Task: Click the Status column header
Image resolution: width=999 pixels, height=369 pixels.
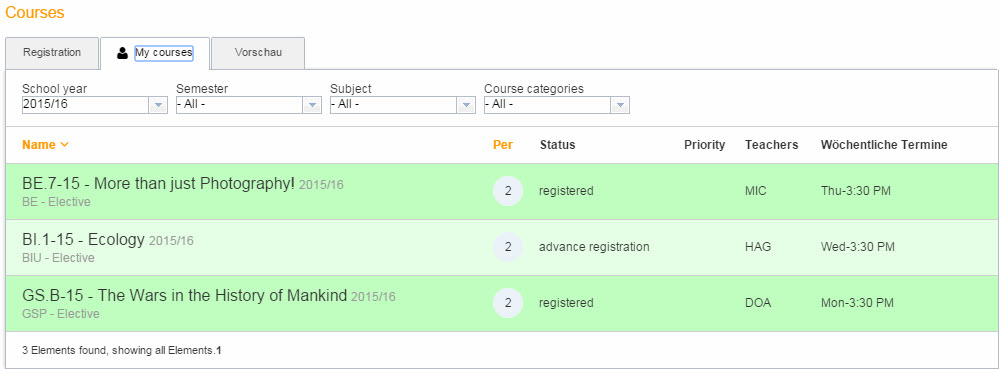Action: coord(557,145)
